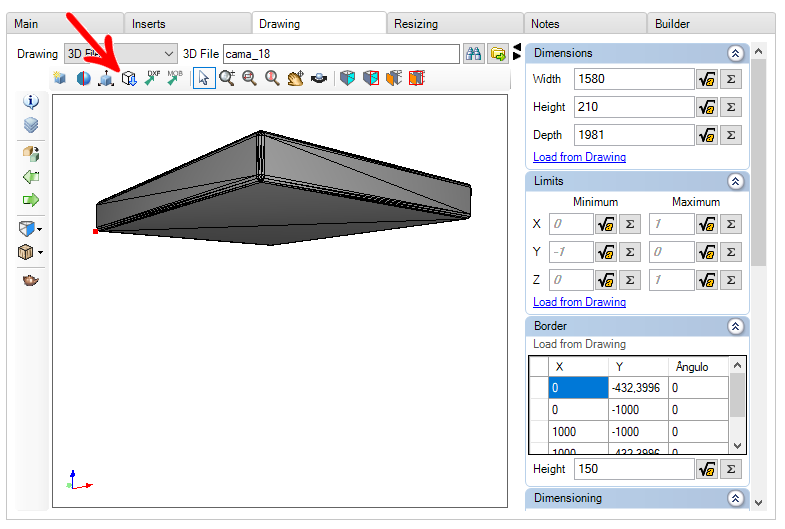Open formula editor for Dimensions Height
The width and height of the screenshot is (785, 529).
pyautogui.click(x=707, y=107)
